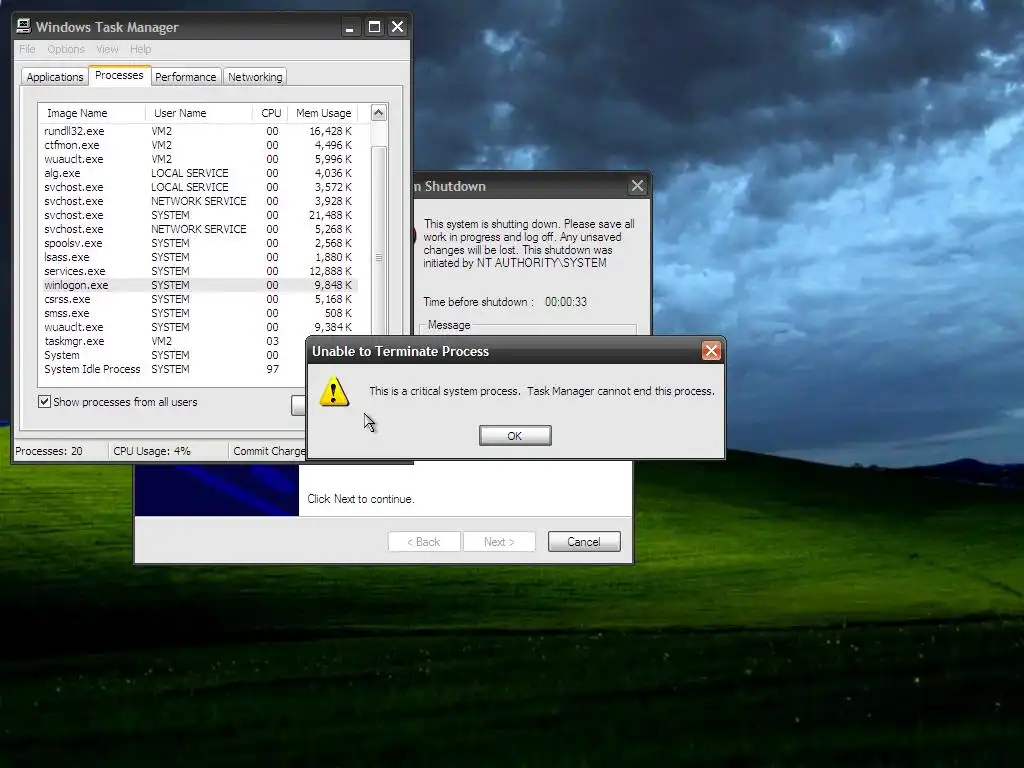Switch to the Applications tab

click(55, 77)
